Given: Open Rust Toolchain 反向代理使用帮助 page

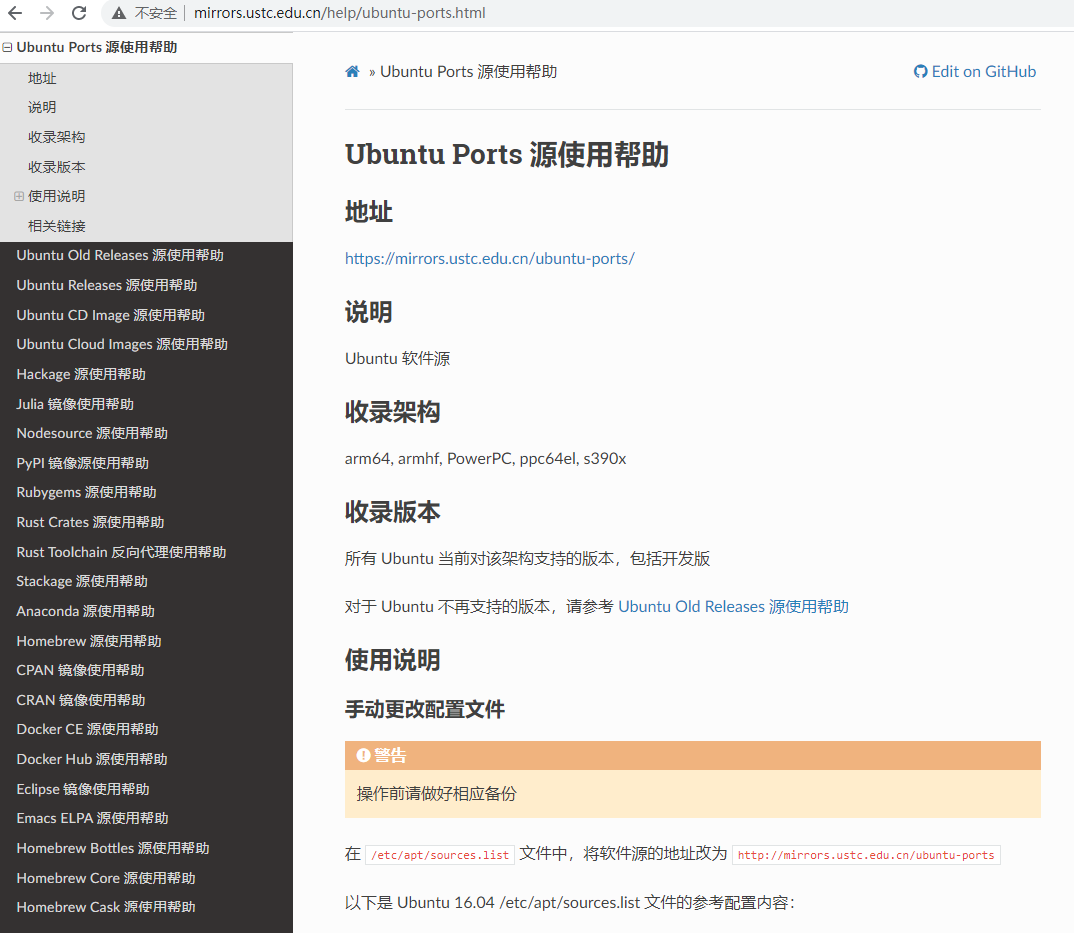Looking at the screenshot, I should (121, 552).
